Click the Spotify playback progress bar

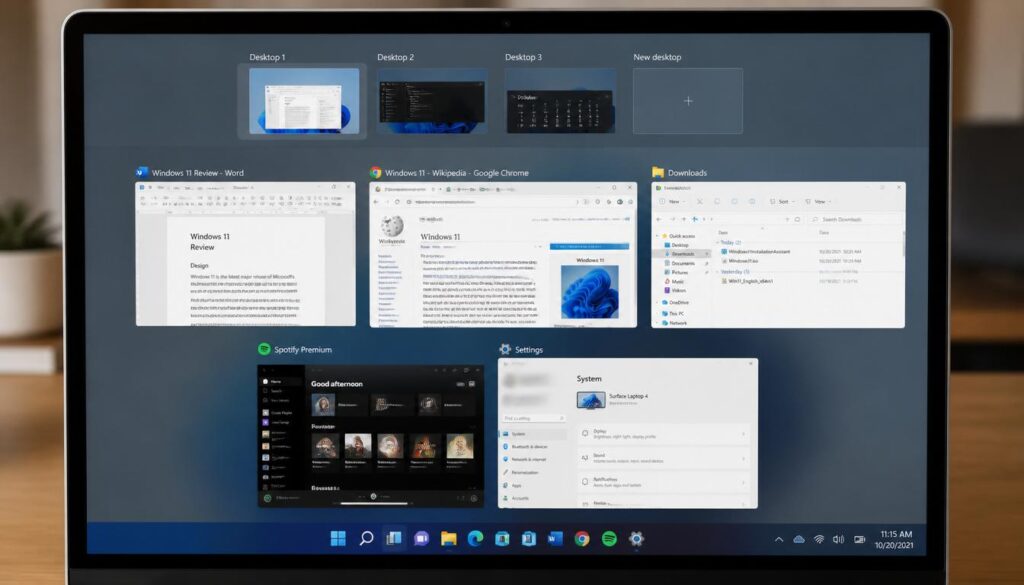[373, 503]
